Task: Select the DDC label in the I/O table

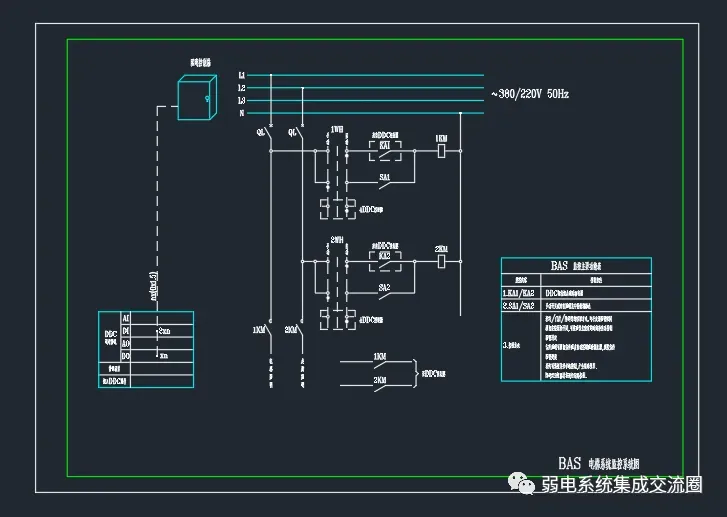Action: pos(111,334)
